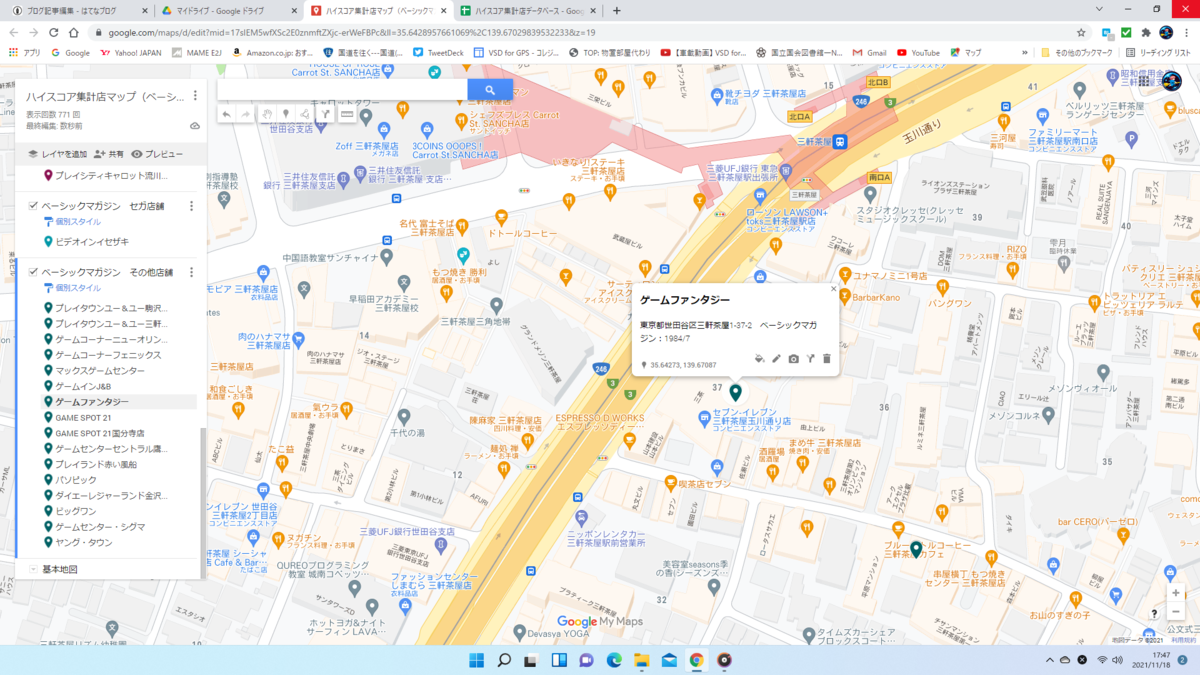This screenshot has width=1200, height=675.
Task: Click the cloud saved-to-Drive status icon
Action: 195,126
